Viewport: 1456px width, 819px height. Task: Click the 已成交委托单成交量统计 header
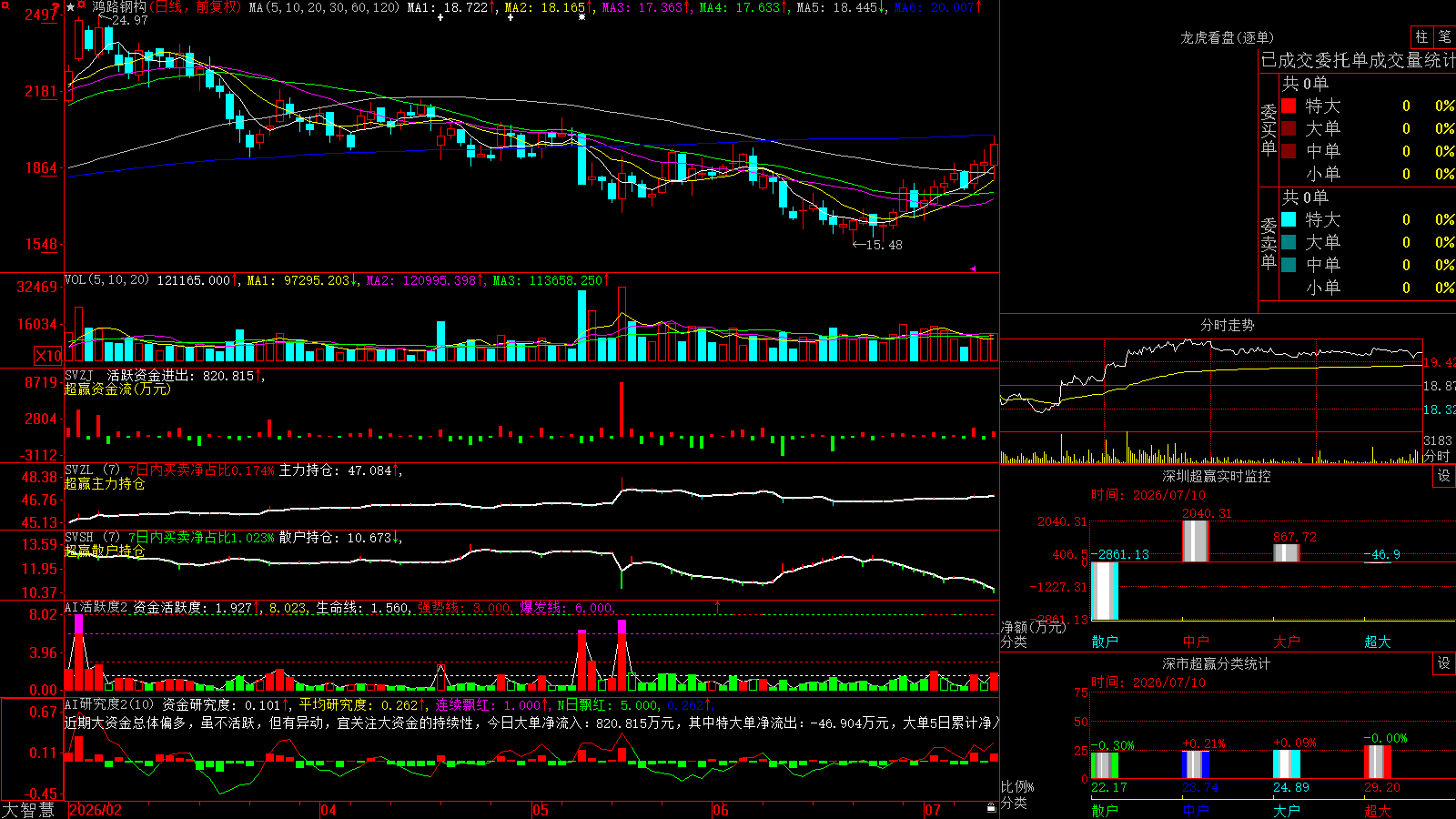(x=1358, y=61)
